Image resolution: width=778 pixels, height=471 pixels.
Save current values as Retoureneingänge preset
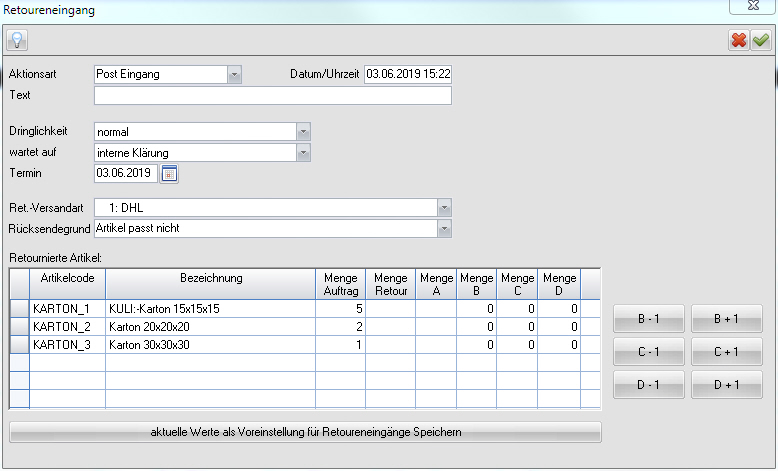(x=305, y=432)
